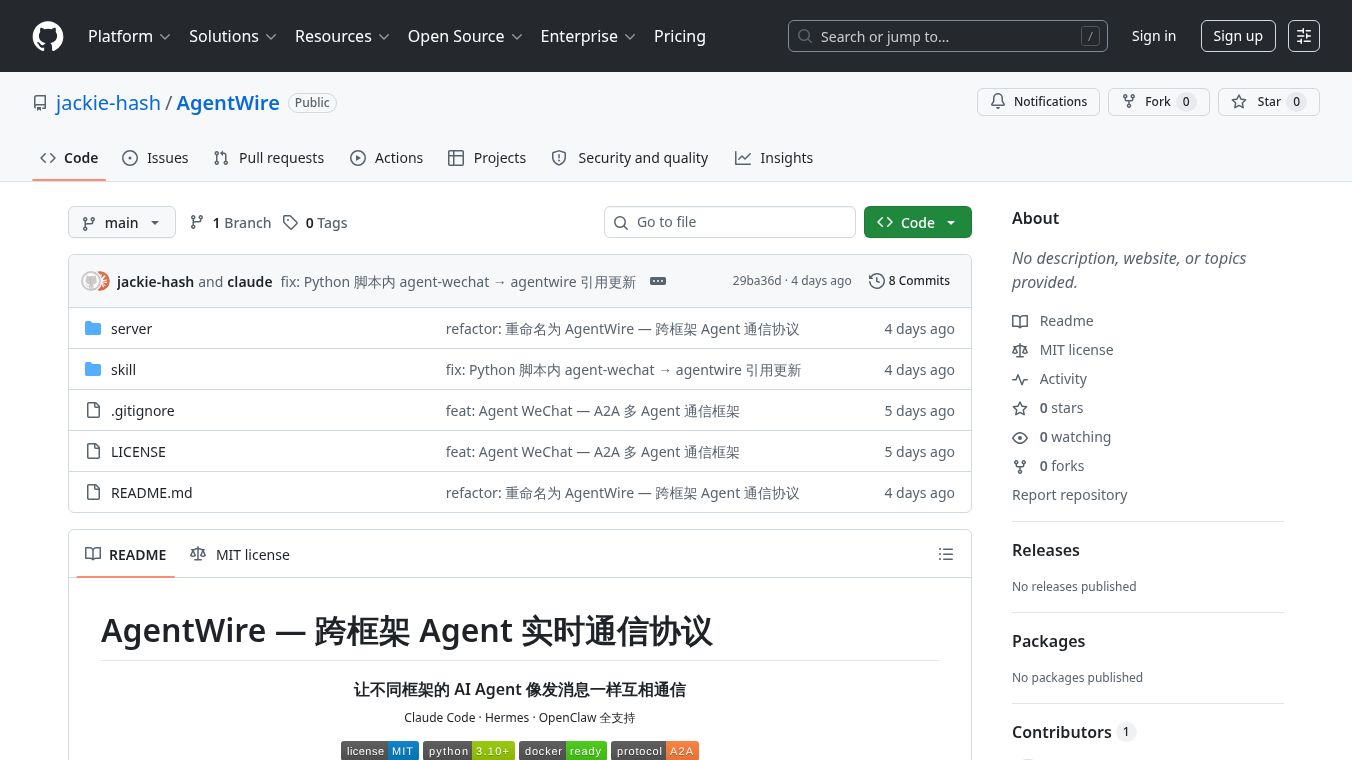Click the pulse icon next to Activity
The height and width of the screenshot is (760, 1352).
coord(1020,379)
